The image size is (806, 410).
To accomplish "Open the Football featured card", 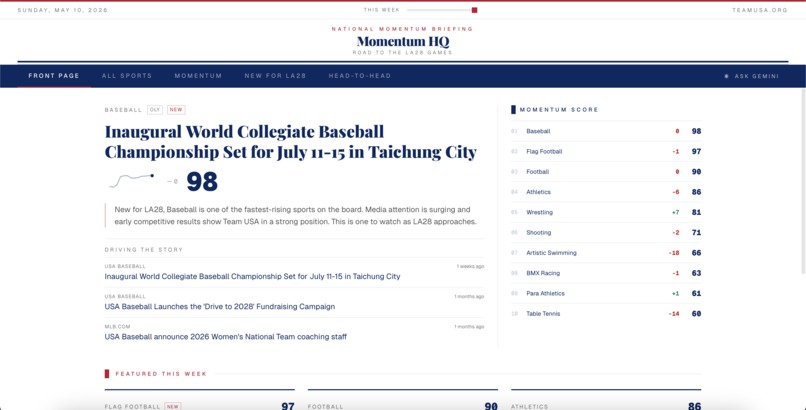I will (x=403, y=401).
